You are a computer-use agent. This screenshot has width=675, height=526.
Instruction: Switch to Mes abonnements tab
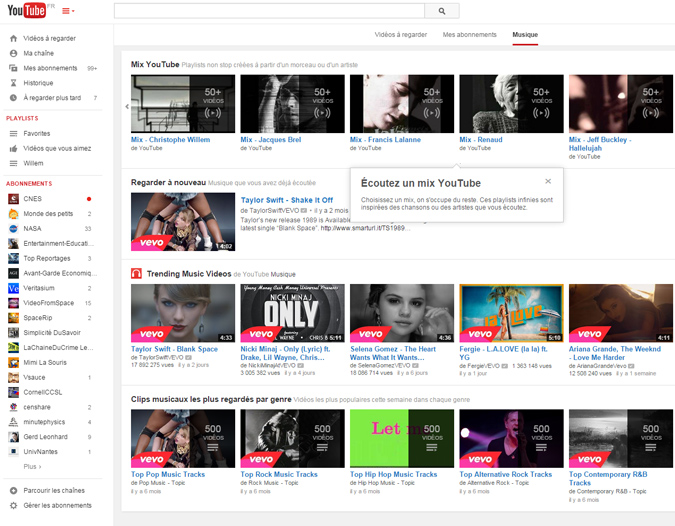click(469, 34)
